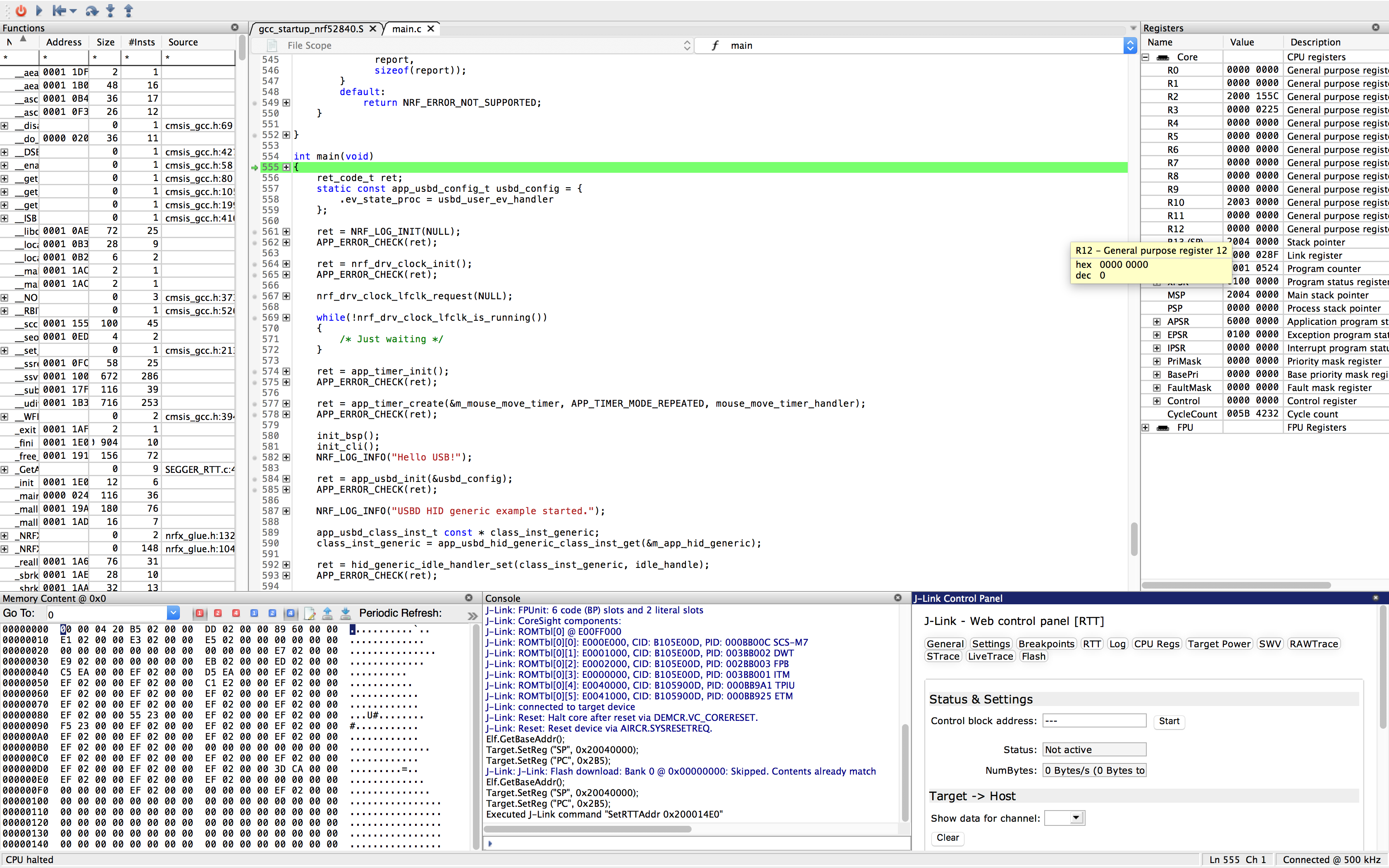Expand the PriMask register

[x=1157, y=362]
